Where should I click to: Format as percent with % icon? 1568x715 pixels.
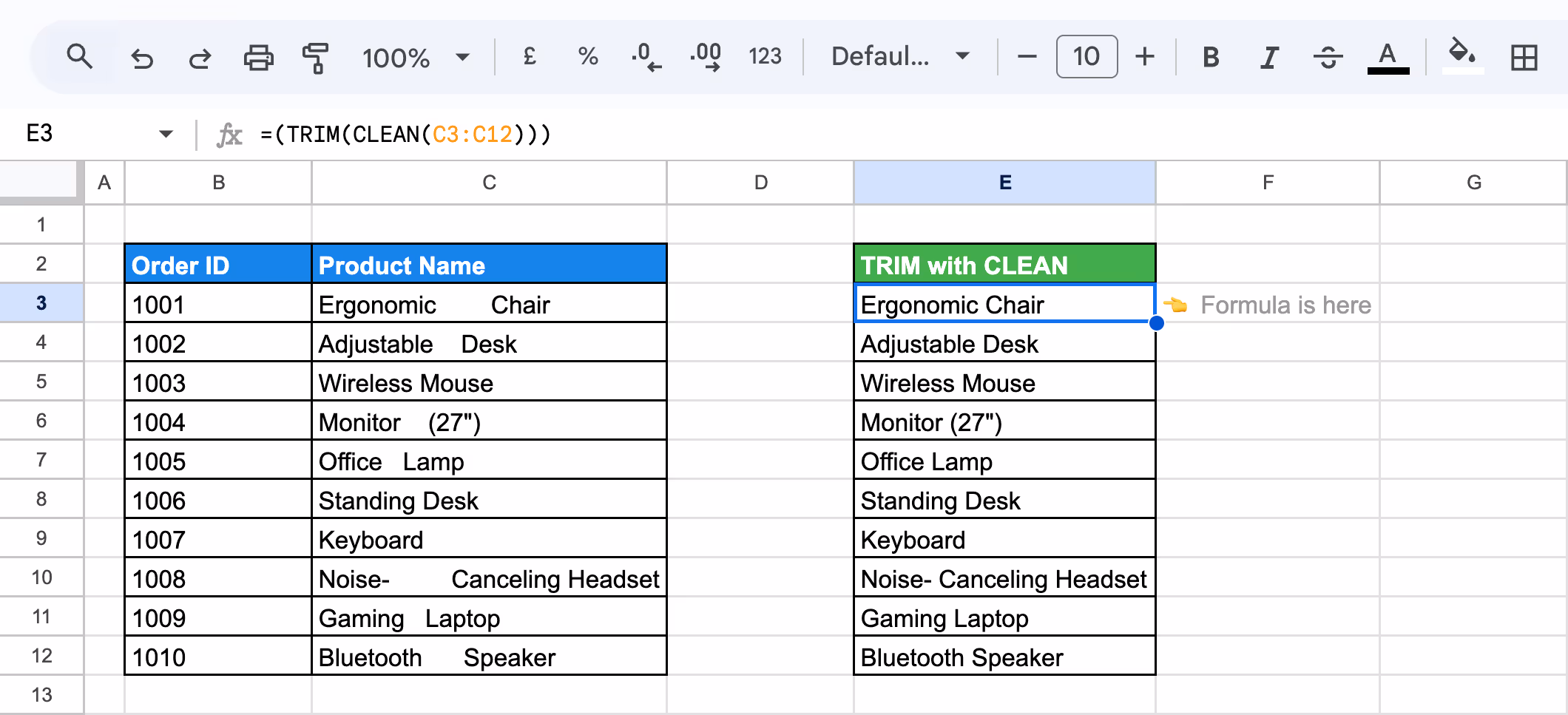[x=588, y=56]
